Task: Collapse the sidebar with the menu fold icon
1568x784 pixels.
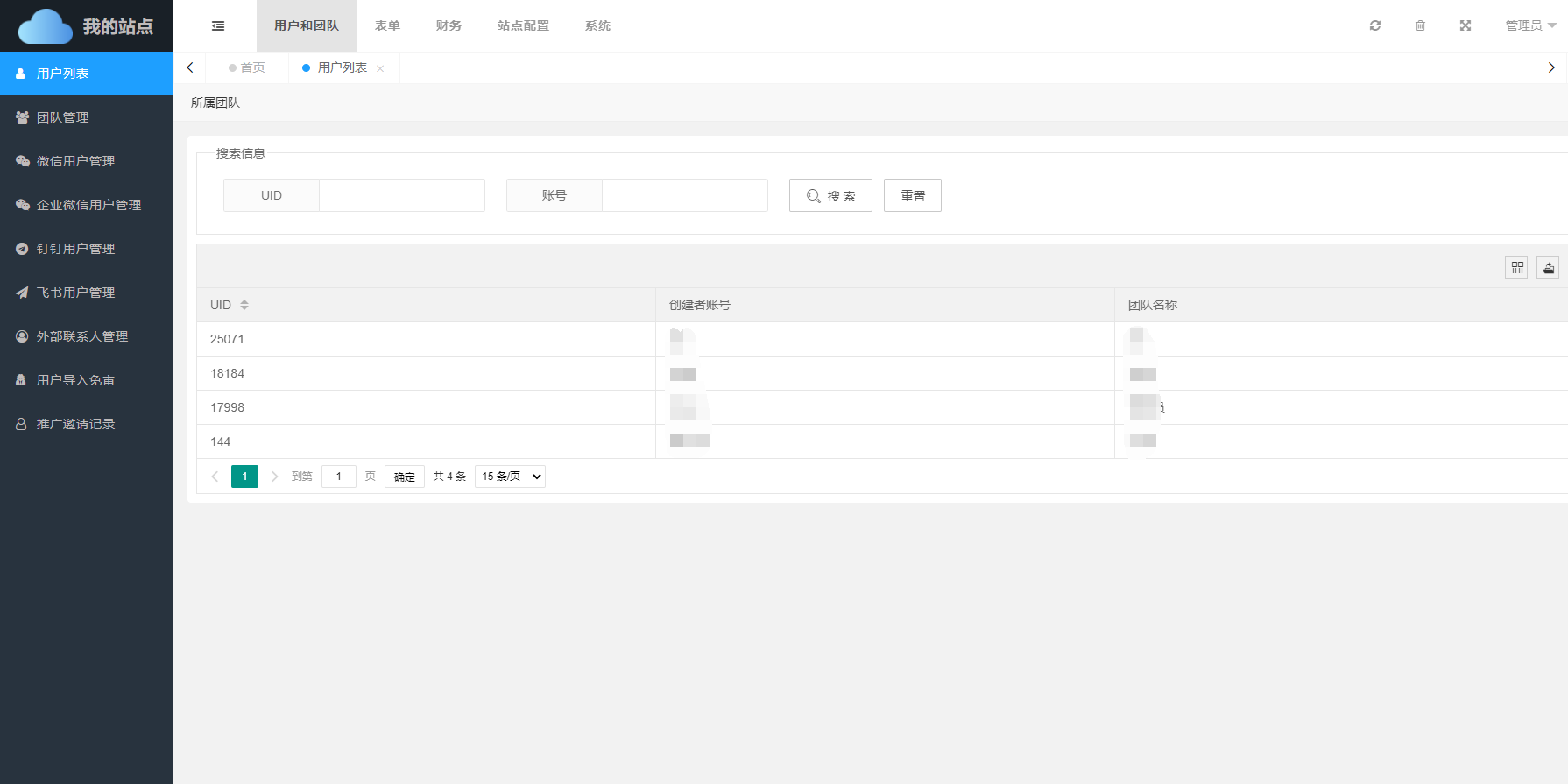Action: coord(218,26)
